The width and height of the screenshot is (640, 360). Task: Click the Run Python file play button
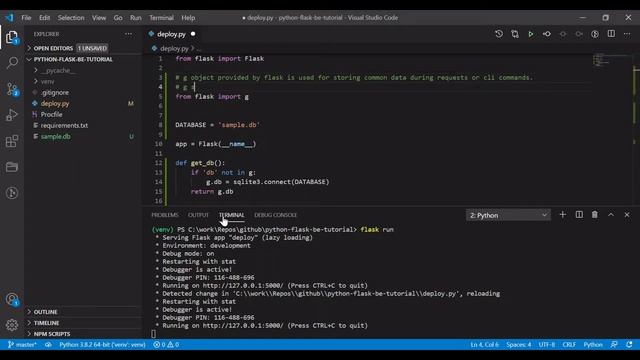531,34
